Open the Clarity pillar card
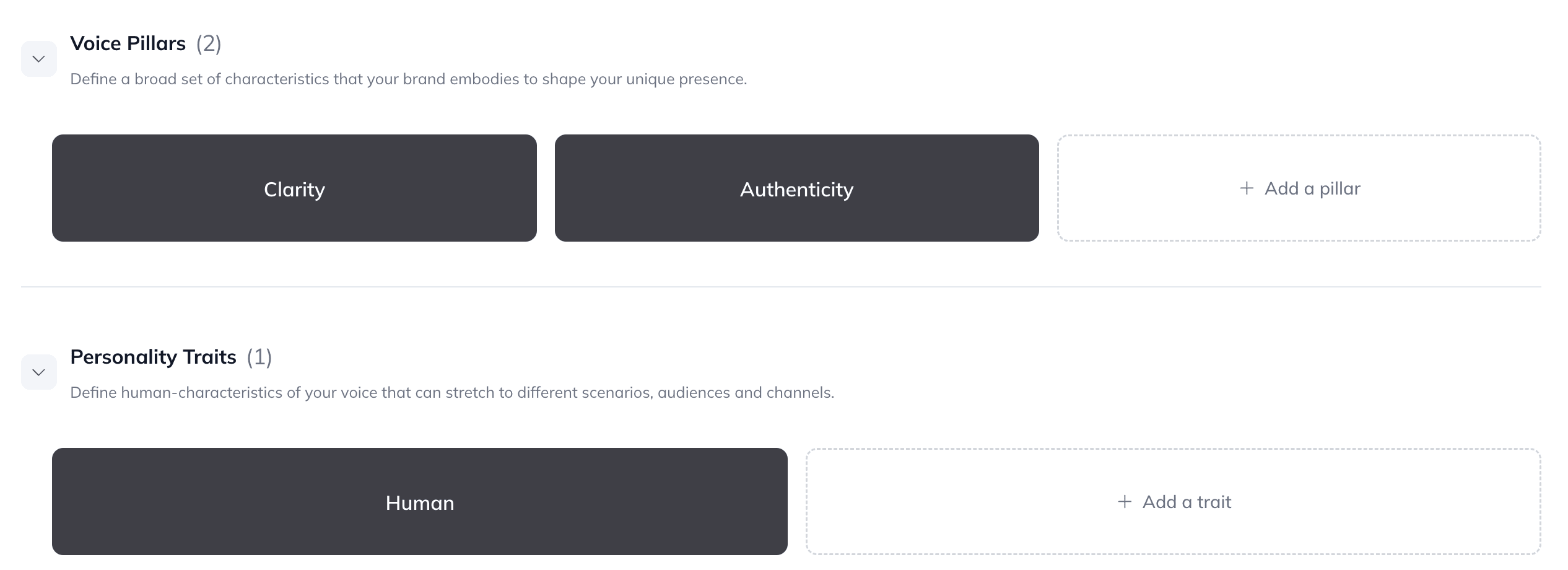1568x570 pixels. [x=294, y=188]
